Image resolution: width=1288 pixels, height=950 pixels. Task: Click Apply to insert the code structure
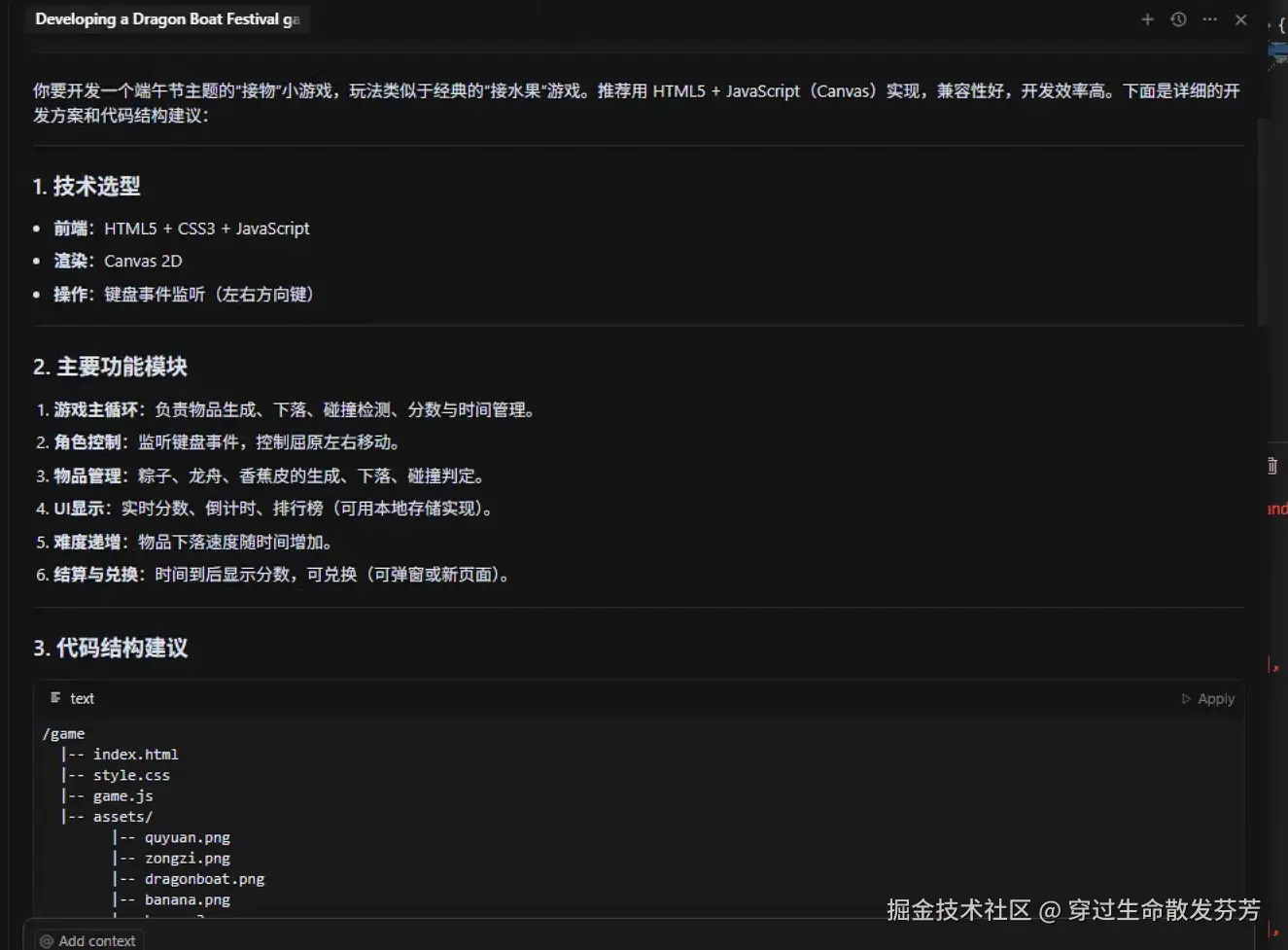pyautogui.click(x=1206, y=698)
